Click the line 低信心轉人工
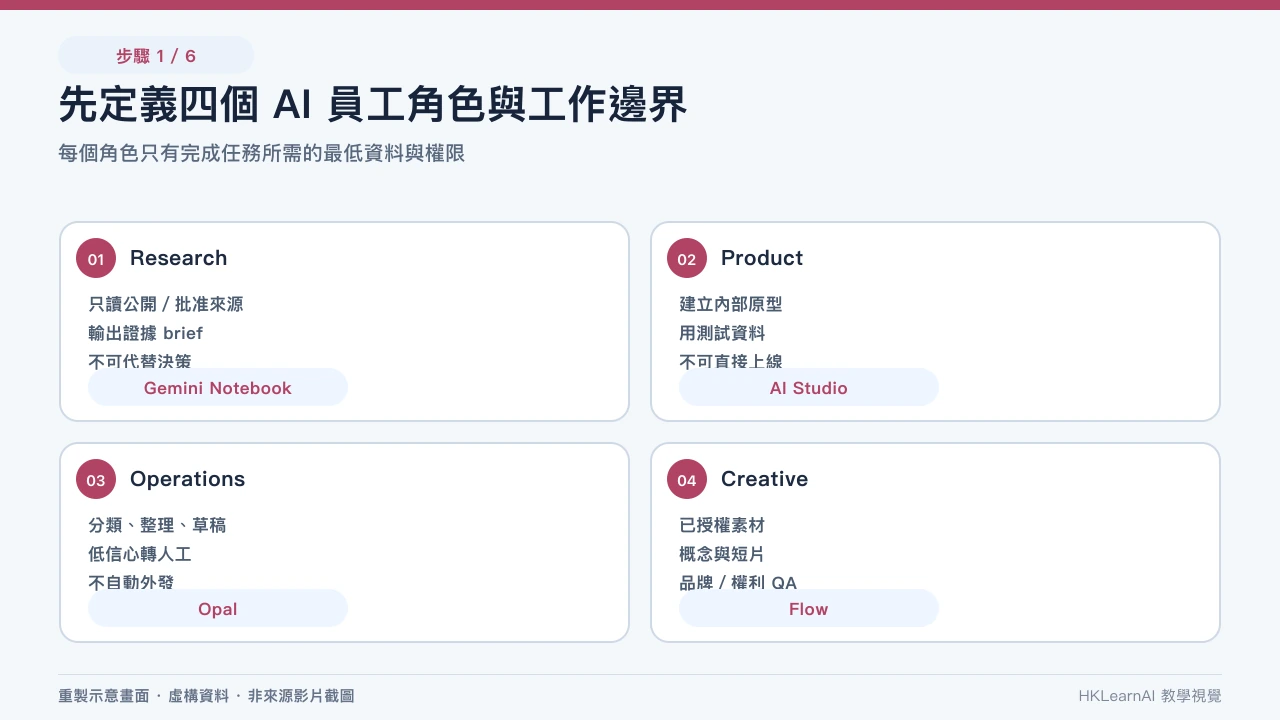The height and width of the screenshot is (720, 1280). (x=140, y=554)
